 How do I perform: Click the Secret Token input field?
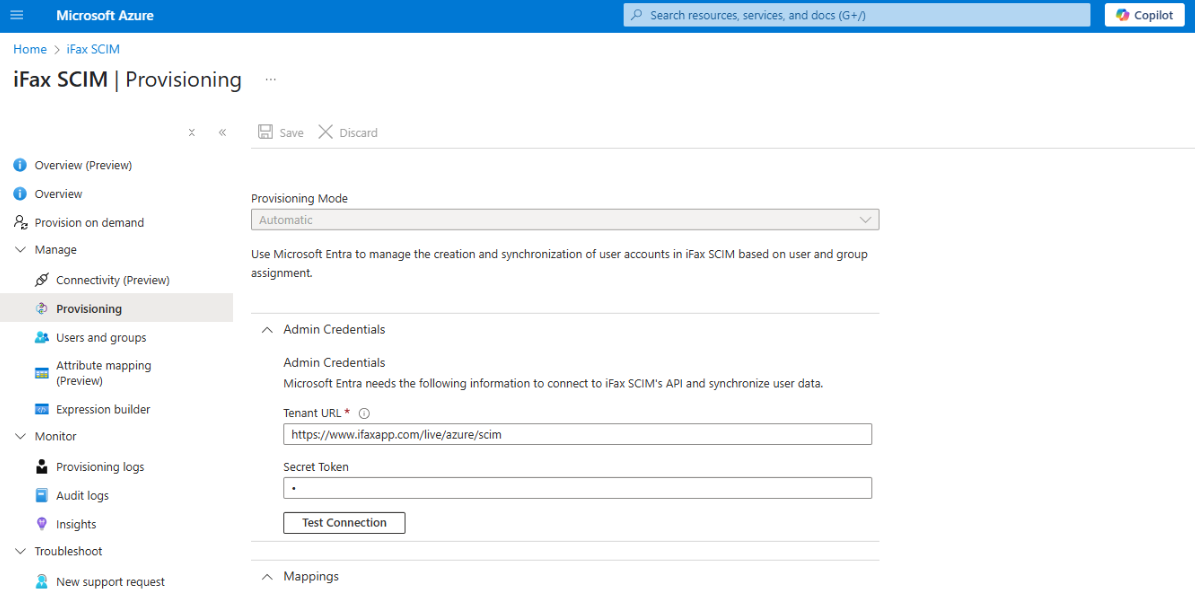coord(577,488)
